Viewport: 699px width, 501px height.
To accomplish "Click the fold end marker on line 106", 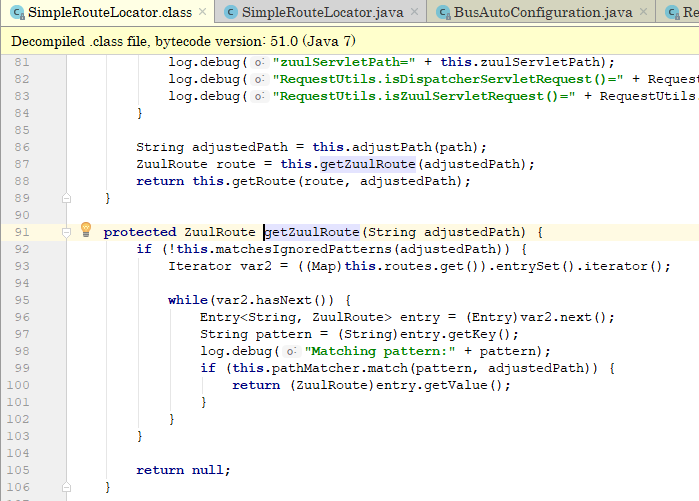I will (66, 487).
